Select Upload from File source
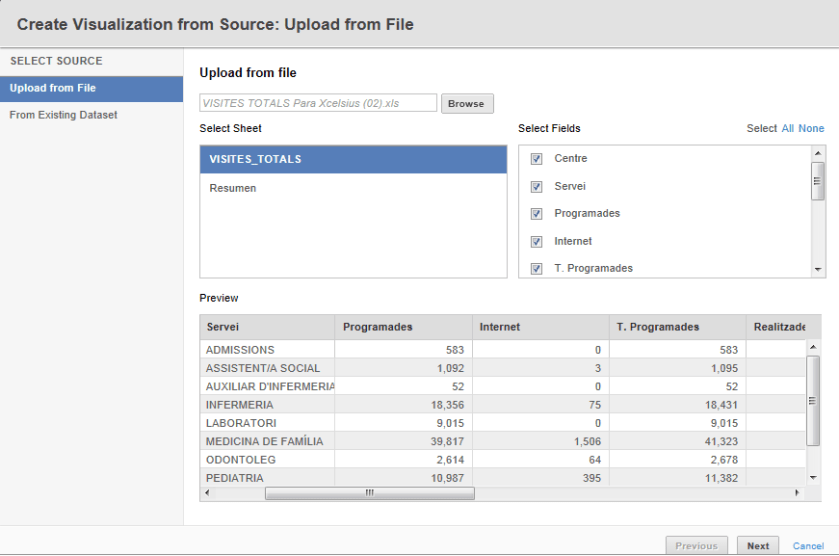Viewport: 839px width, 556px height. point(91,88)
